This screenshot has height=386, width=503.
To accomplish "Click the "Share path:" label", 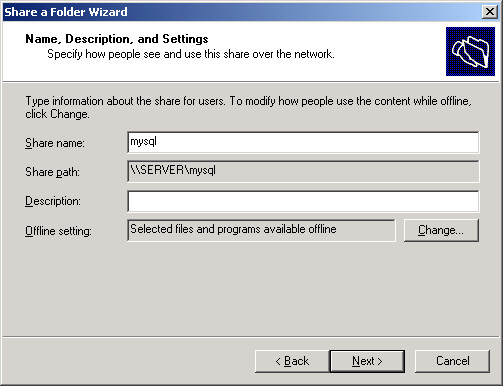I will pos(53,172).
